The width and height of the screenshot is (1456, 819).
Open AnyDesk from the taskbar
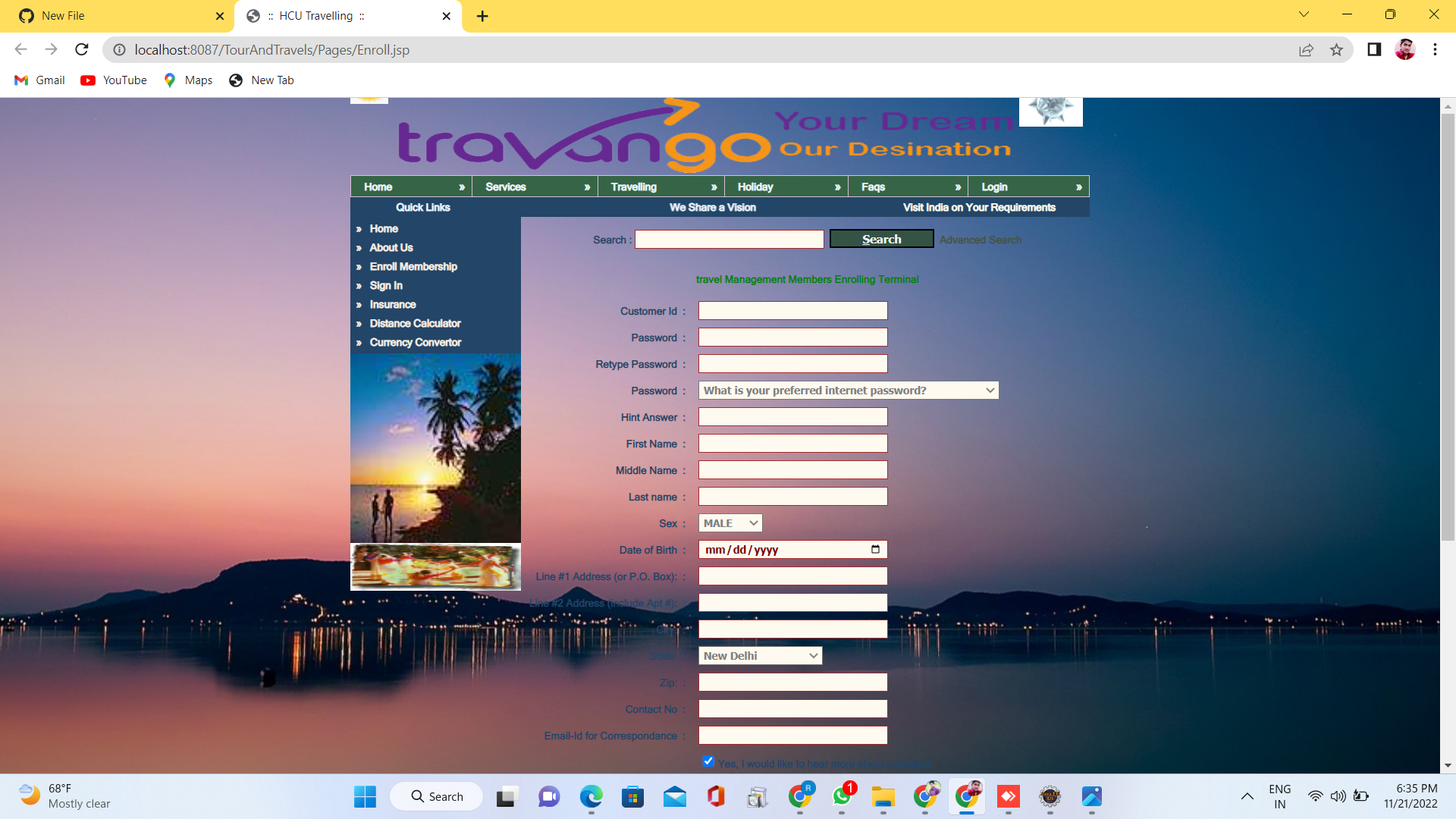[1008, 796]
